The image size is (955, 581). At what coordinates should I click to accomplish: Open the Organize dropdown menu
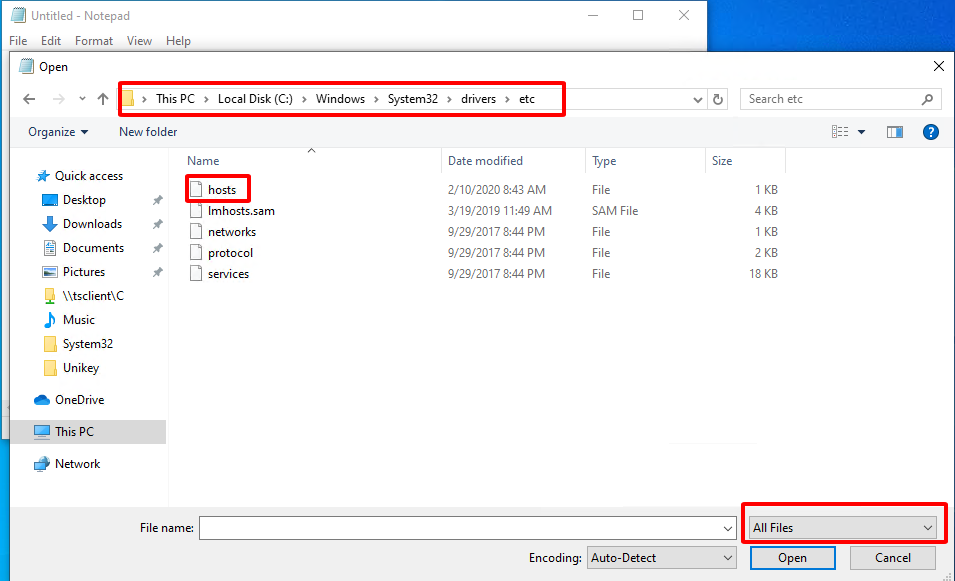pos(58,132)
